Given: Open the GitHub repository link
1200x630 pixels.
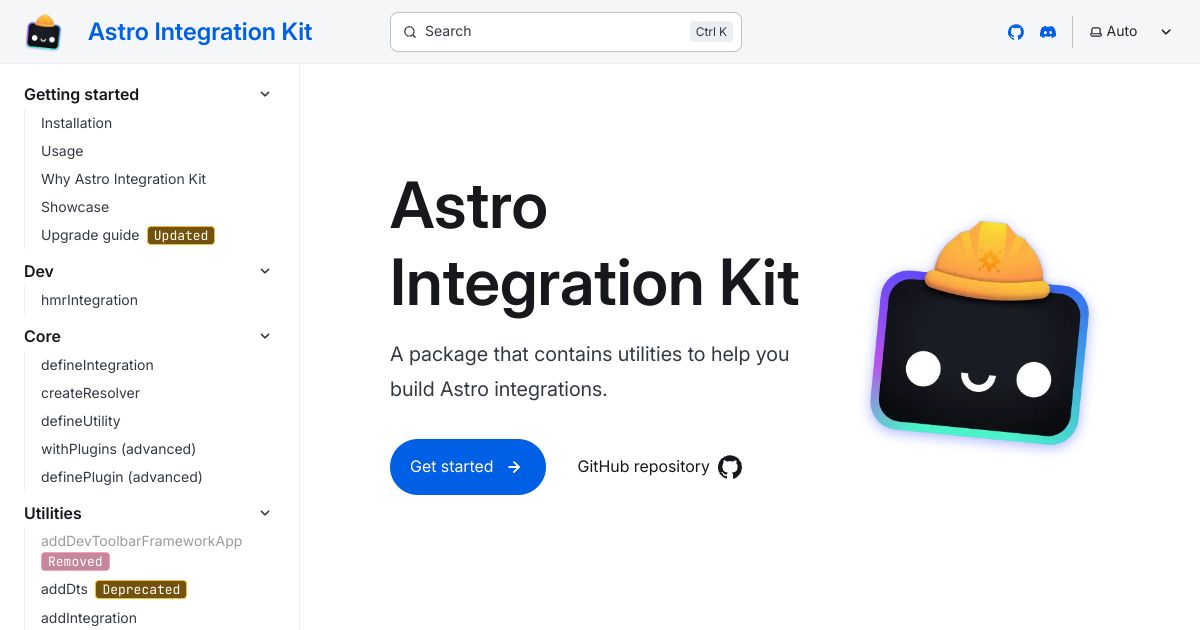Looking at the screenshot, I should [x=660, y=467].
